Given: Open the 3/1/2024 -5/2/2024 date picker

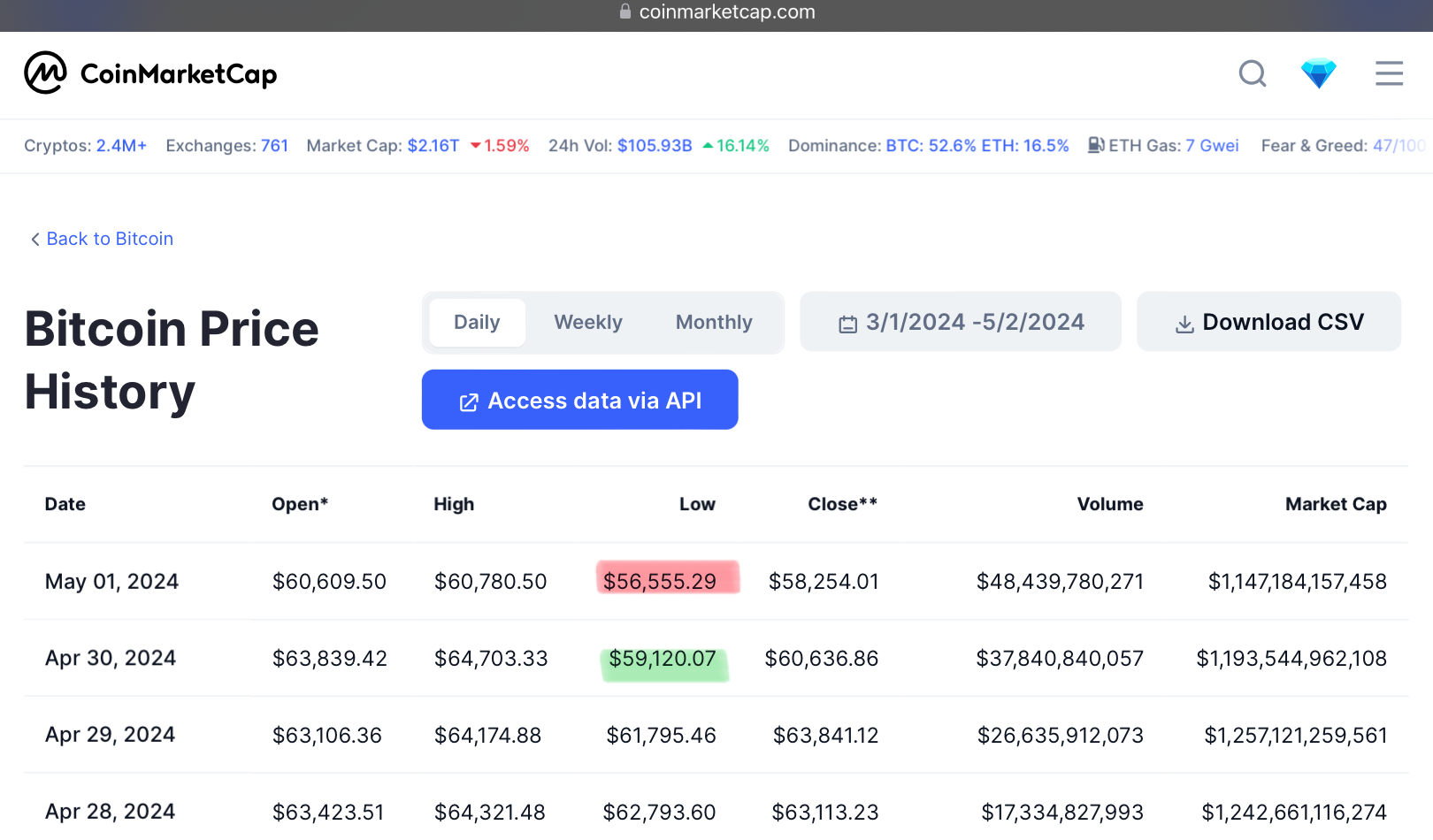Looking at the screenshot, I should pos(961,322).
